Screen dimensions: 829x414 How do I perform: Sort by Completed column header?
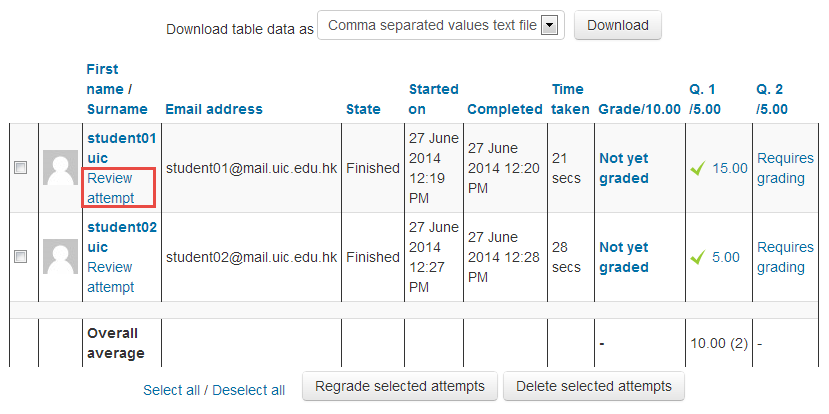(504, 109)
